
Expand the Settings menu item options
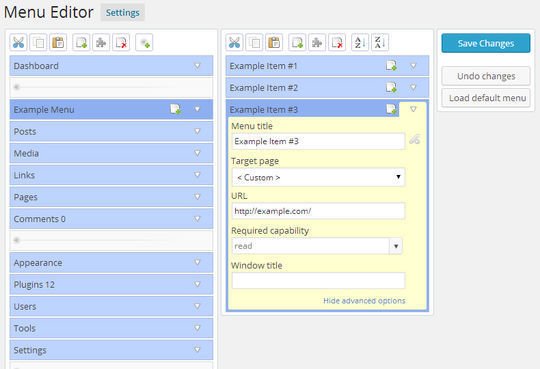coord(197,350)
